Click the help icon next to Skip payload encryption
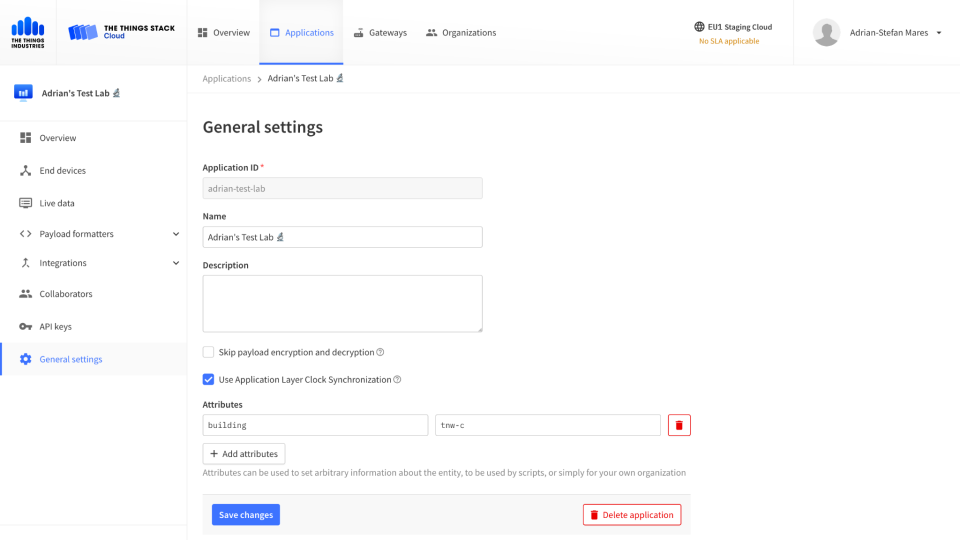Viewport: 960px width, 540px height. click(x=380, y=352)
